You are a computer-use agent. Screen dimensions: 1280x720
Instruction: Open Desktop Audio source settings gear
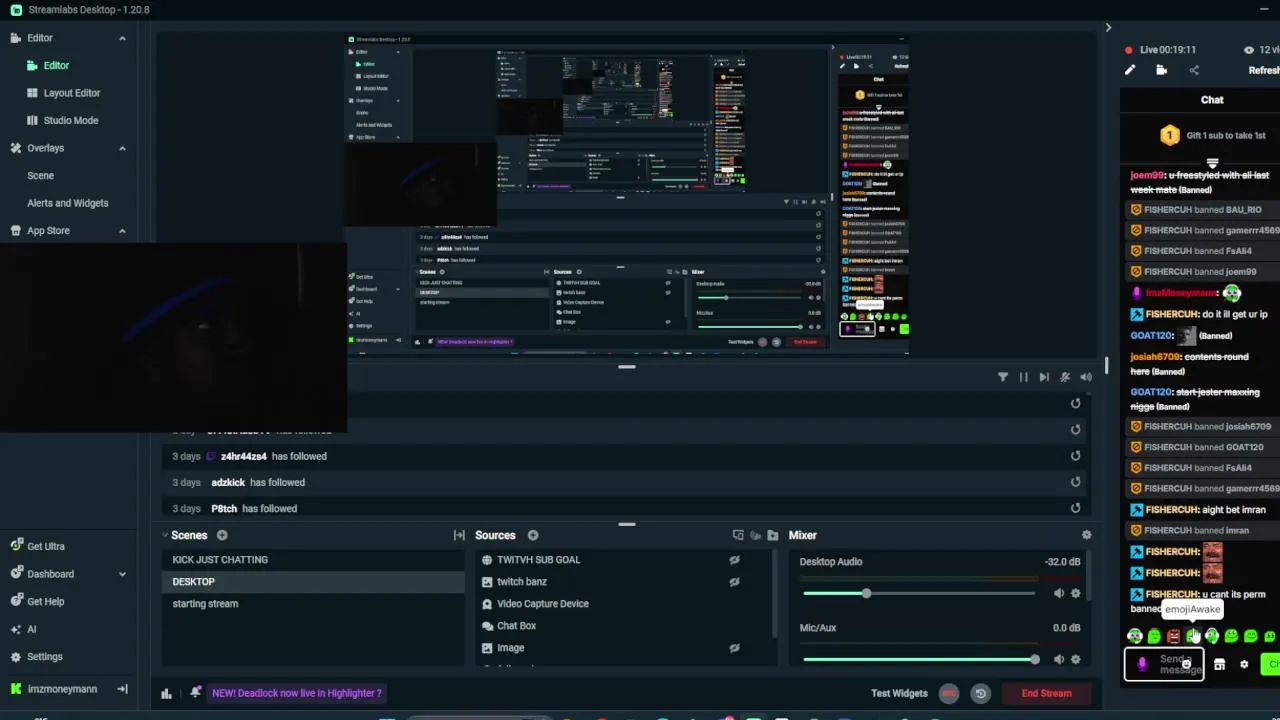[x=1076, y=593]
